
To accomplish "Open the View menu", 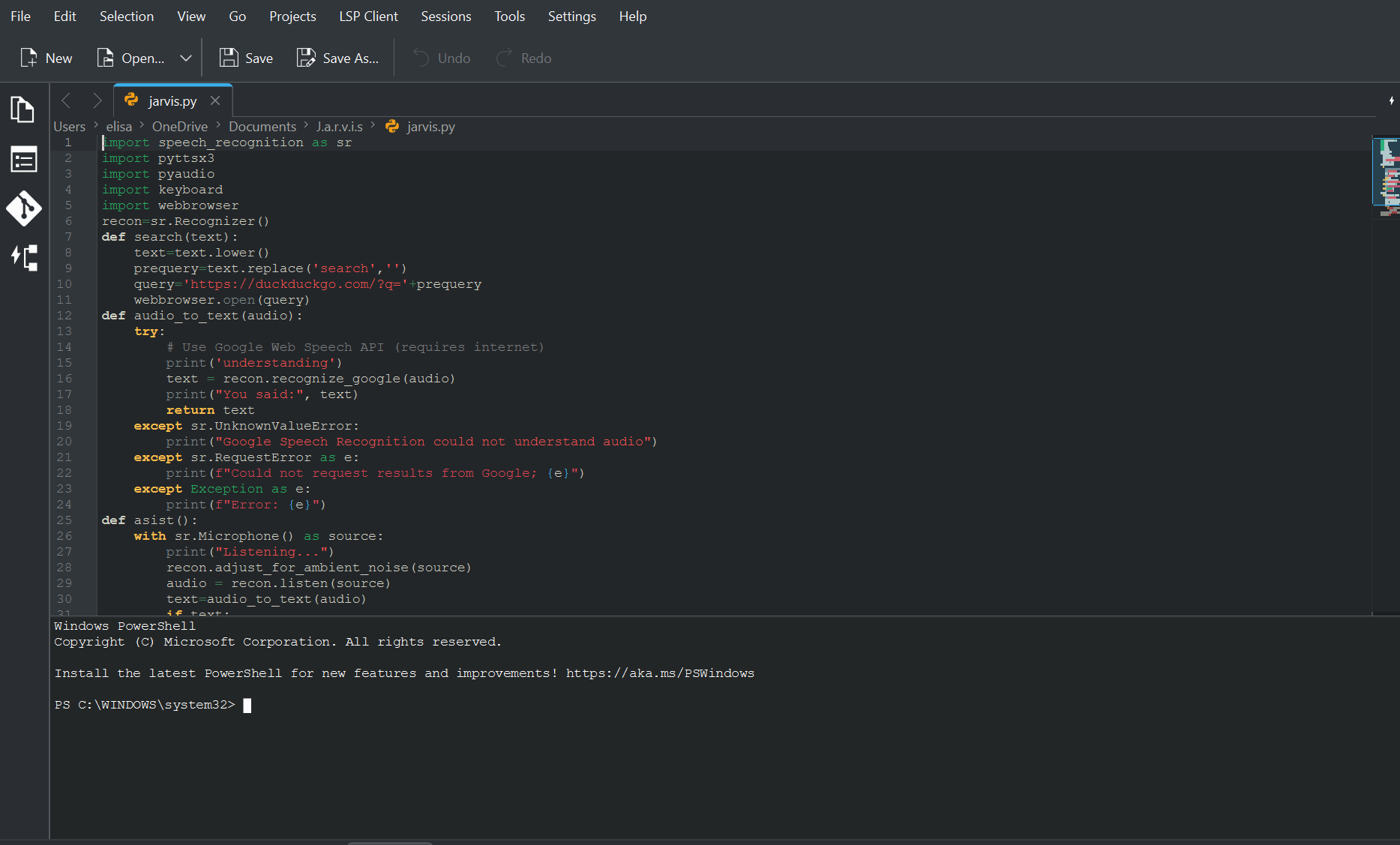I will coord(191,16).
